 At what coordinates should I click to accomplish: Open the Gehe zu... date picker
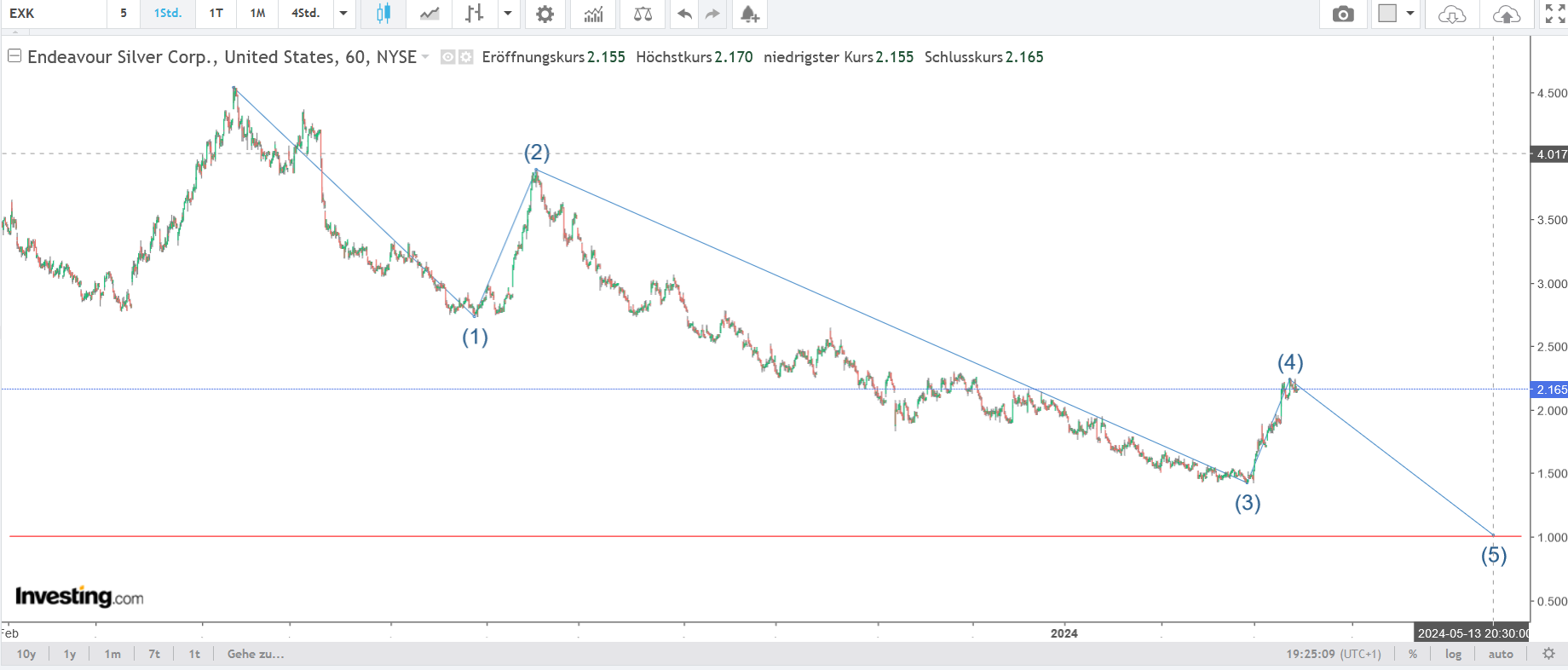click(256, 654)
